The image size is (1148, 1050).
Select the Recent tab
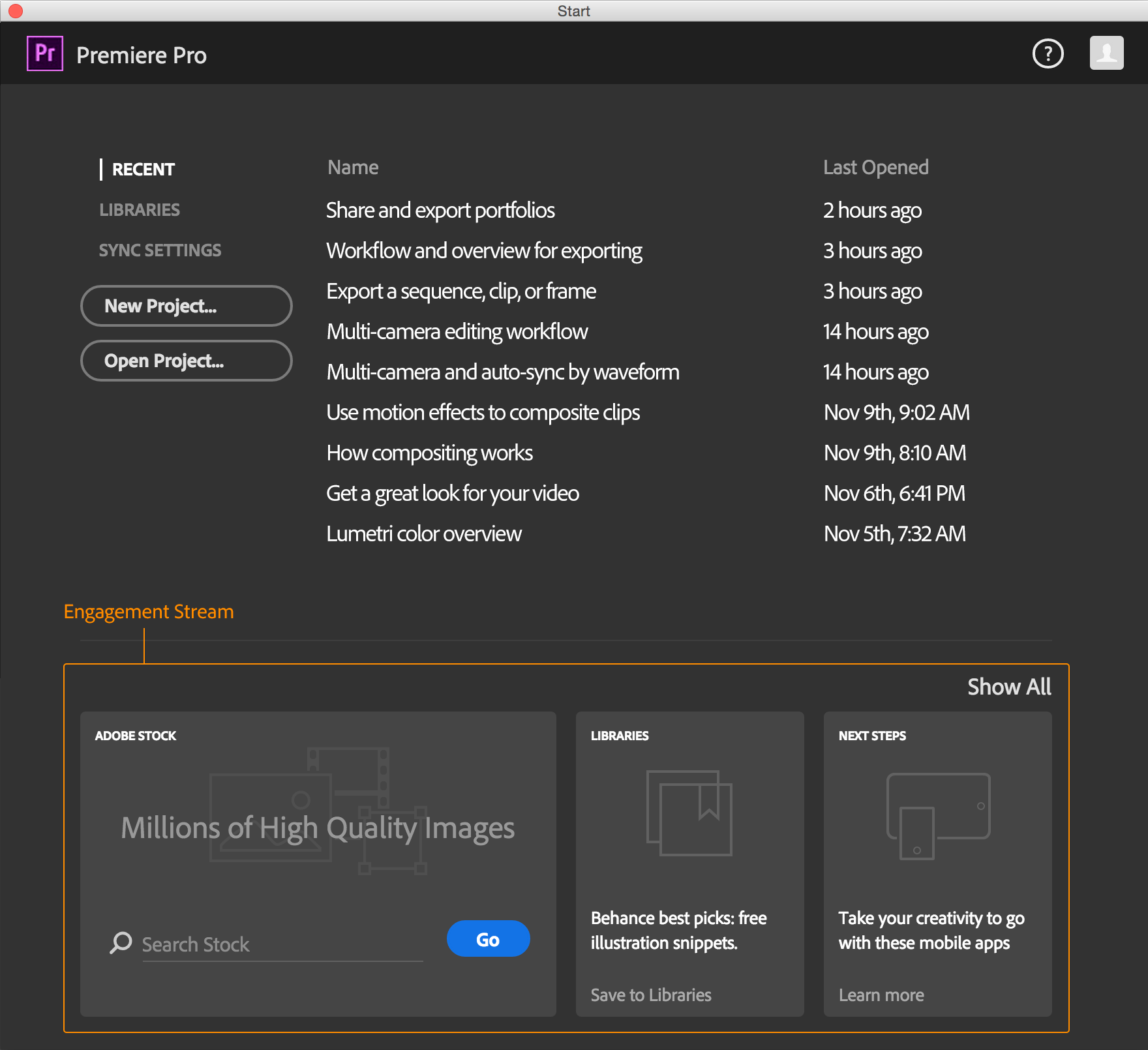[143, 170]
